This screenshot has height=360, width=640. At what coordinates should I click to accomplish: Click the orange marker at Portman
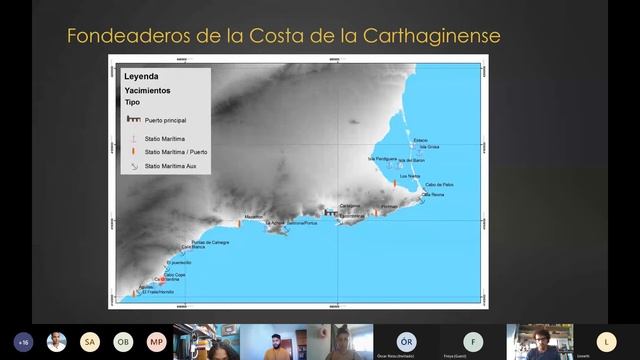pyautogui.click(x=376, y=212)
